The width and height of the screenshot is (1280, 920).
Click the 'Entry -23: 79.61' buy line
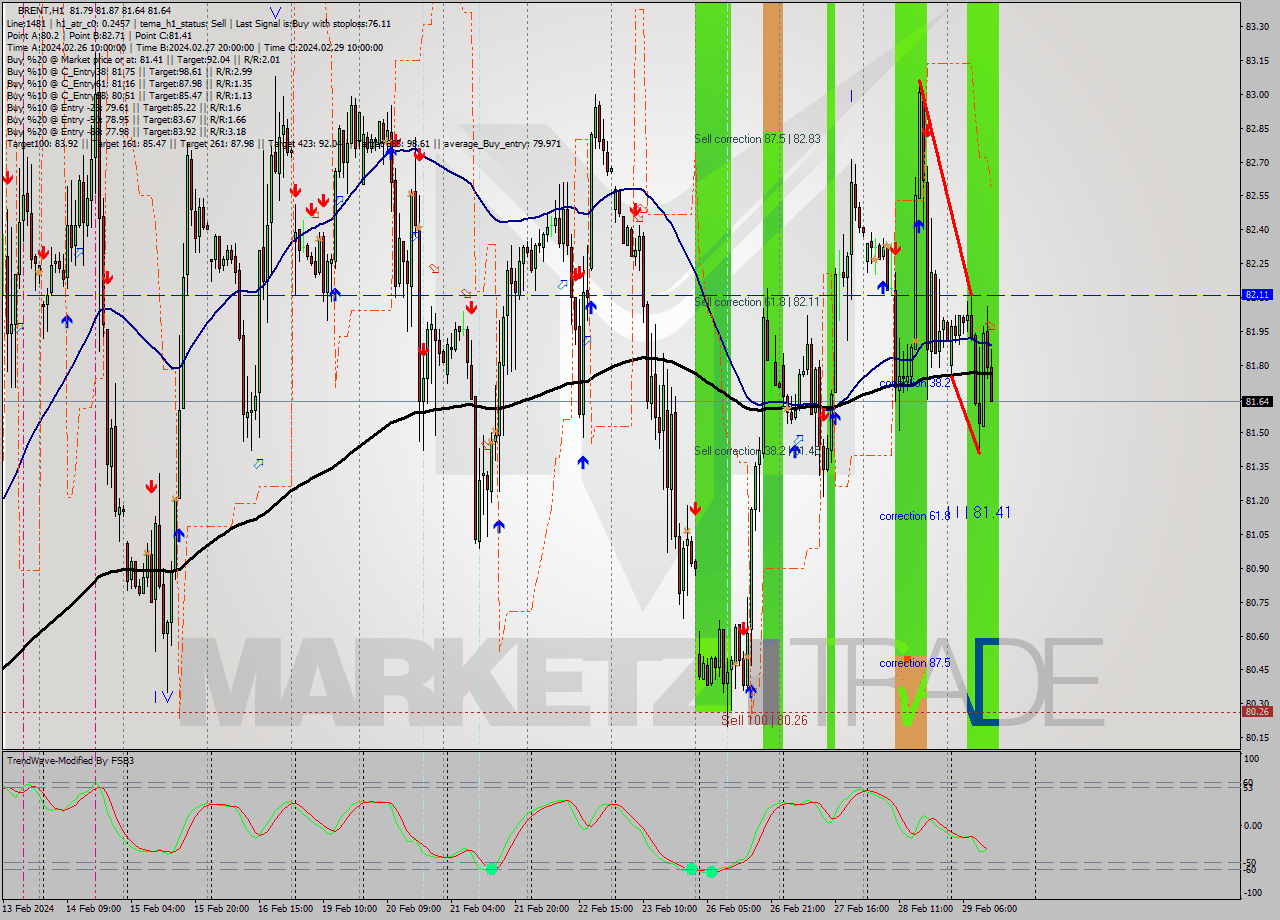click(x=124, y=107)
